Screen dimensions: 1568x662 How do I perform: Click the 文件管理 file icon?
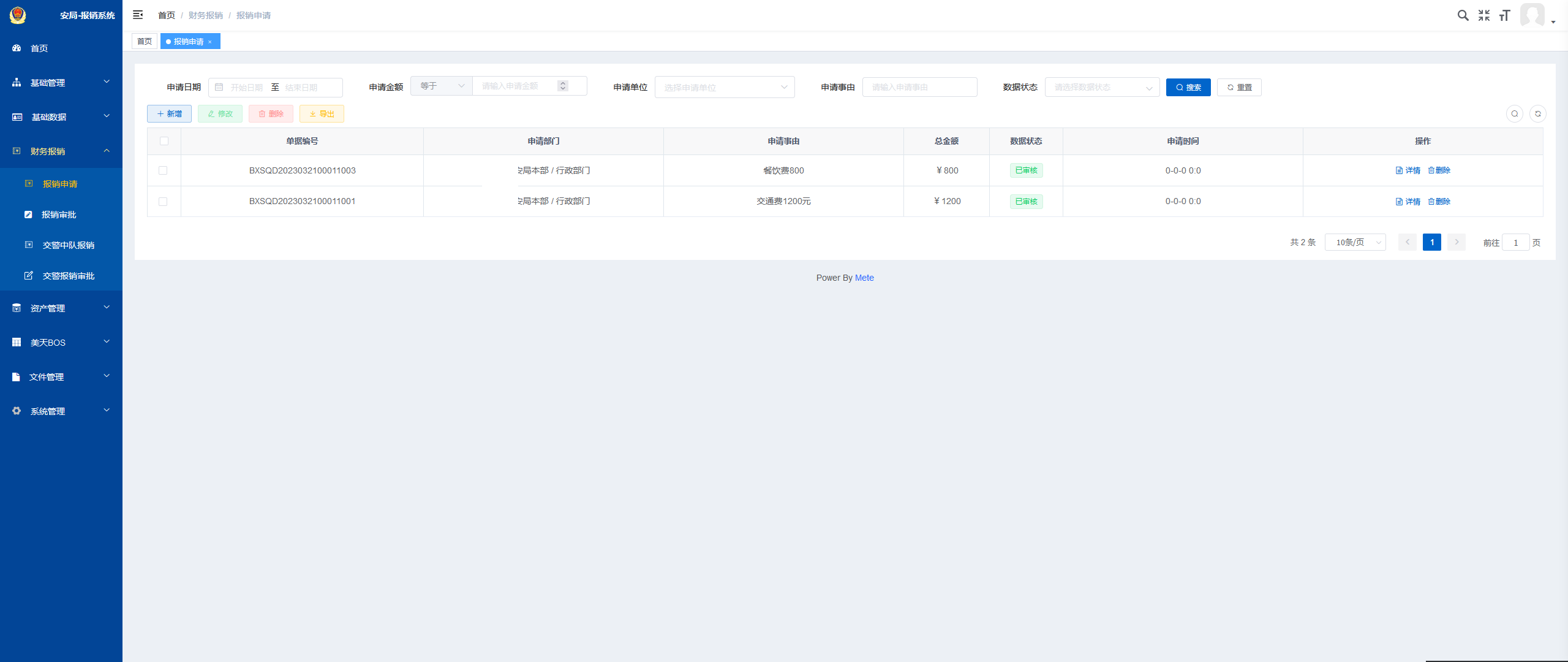(17, 376)
